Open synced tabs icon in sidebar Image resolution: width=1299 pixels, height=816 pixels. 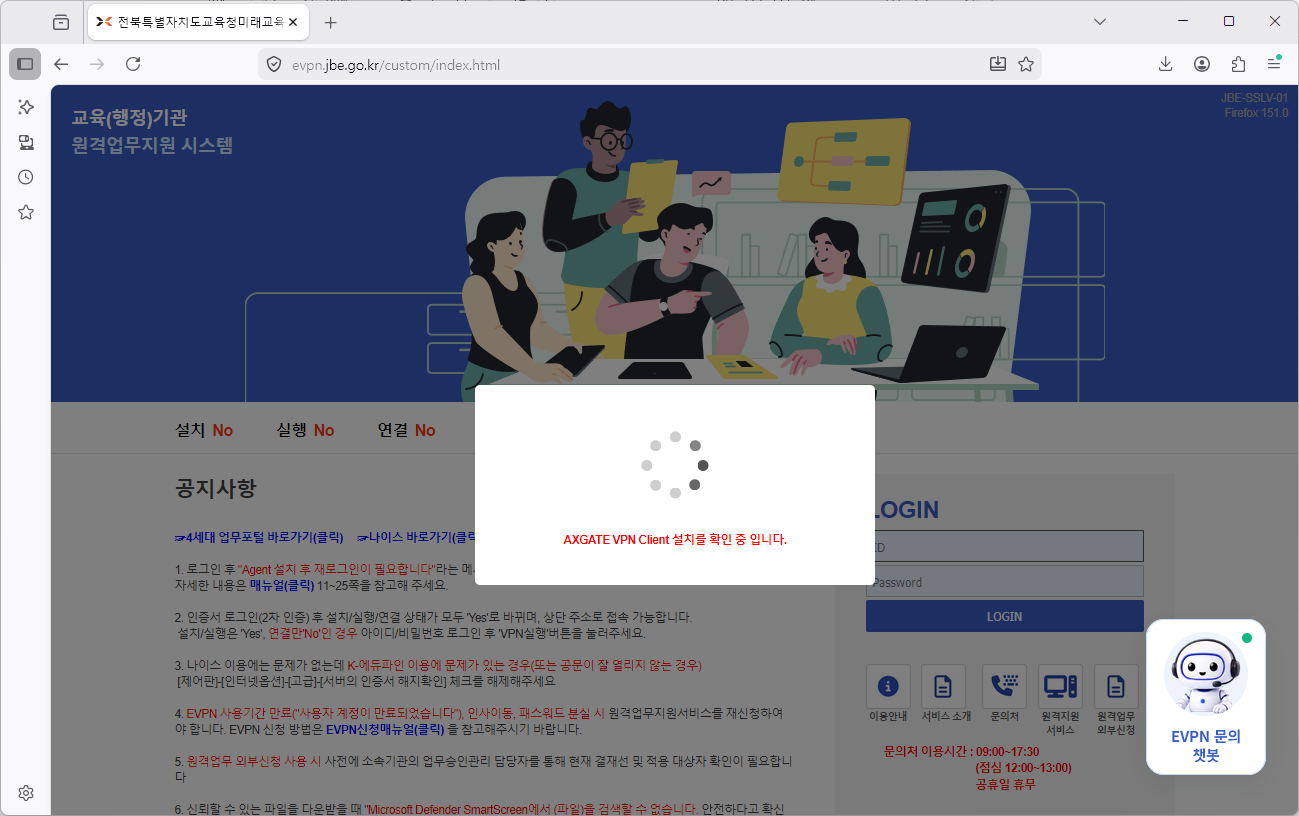tap(26, 142)
